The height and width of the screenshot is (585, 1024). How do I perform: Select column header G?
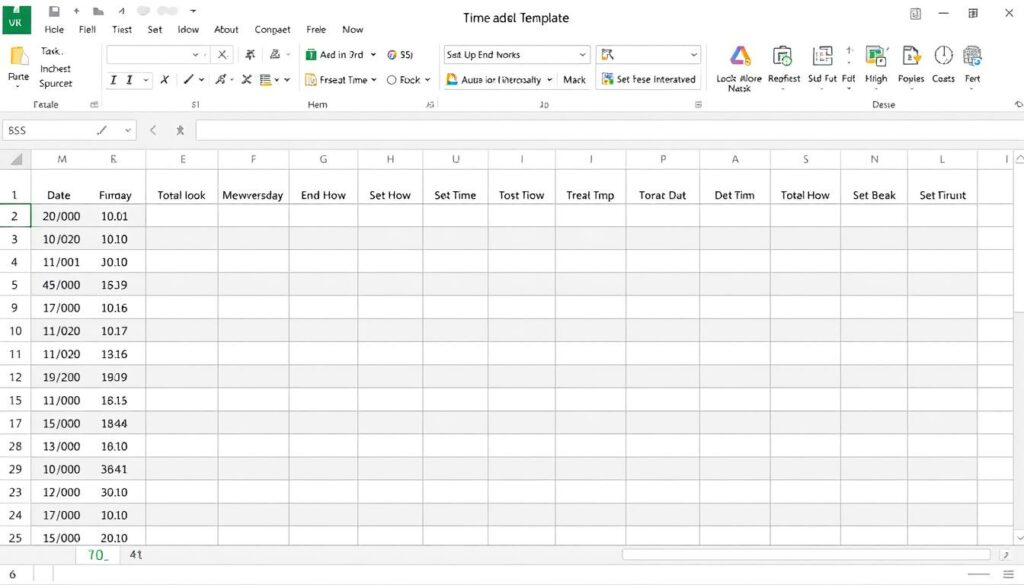point(323,159)
